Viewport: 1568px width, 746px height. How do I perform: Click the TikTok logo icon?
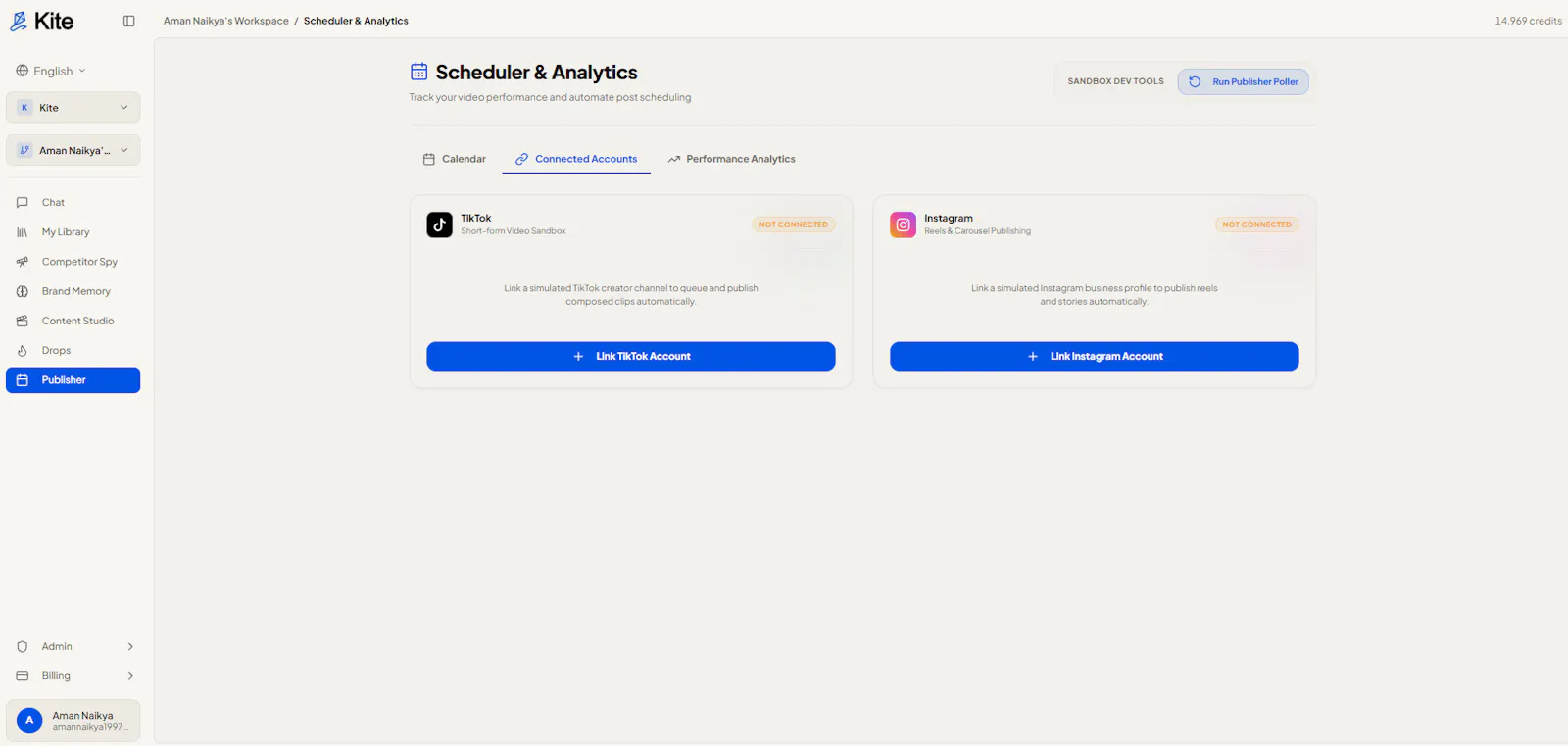point(439,224)
